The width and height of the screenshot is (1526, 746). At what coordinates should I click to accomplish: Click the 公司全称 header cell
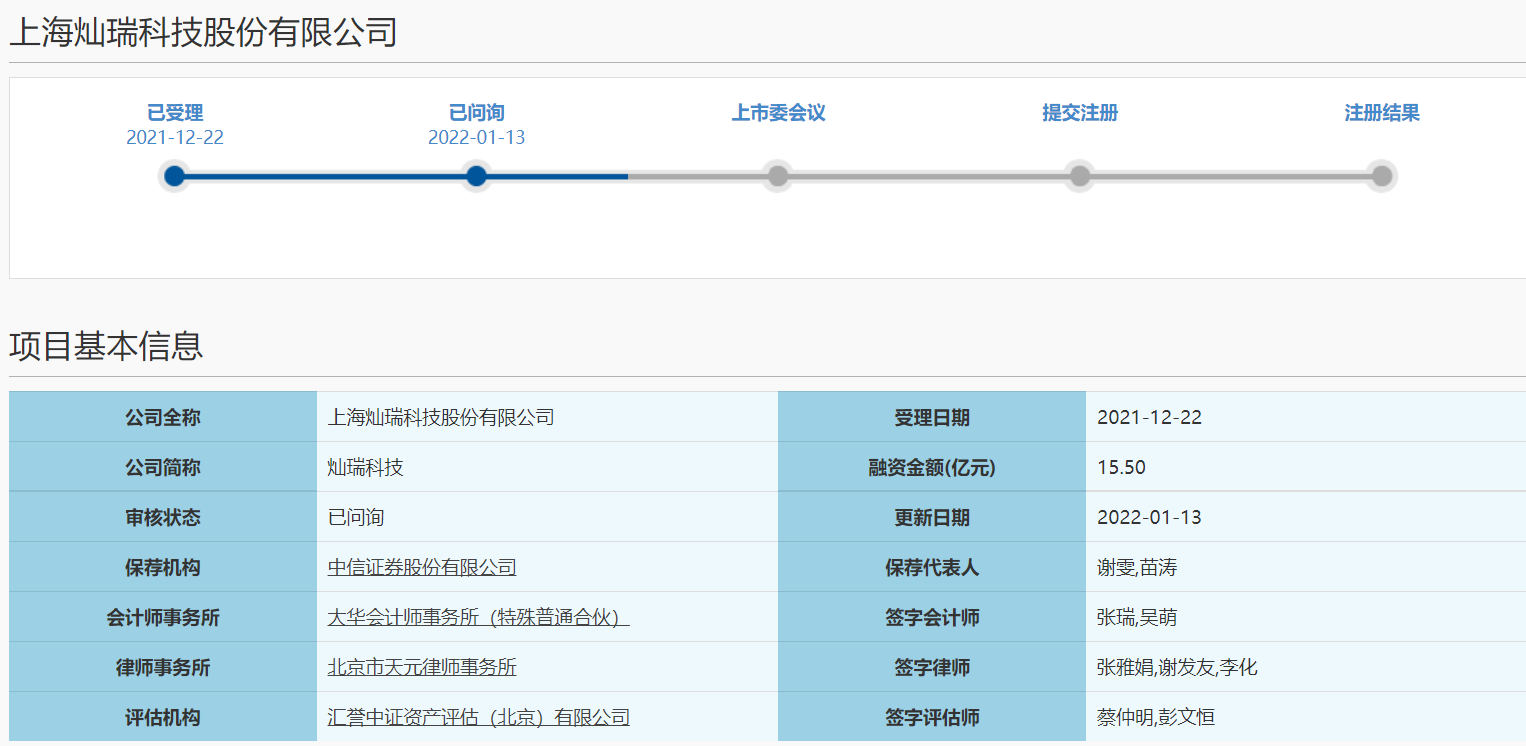point(163,417)
